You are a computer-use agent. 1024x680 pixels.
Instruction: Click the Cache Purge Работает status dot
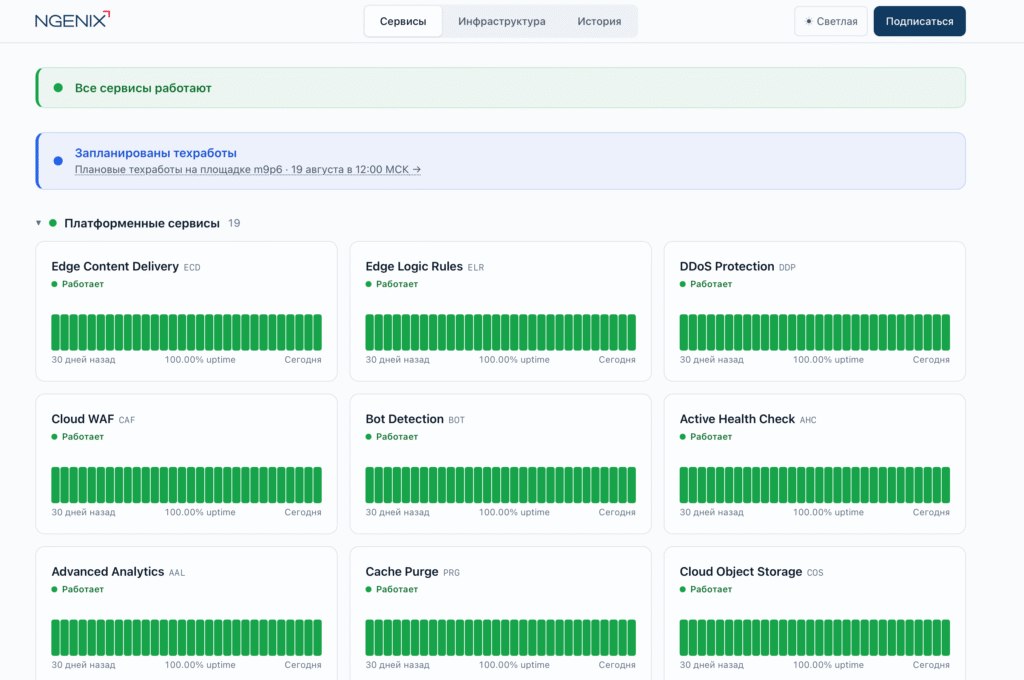(x=368, y=589)
